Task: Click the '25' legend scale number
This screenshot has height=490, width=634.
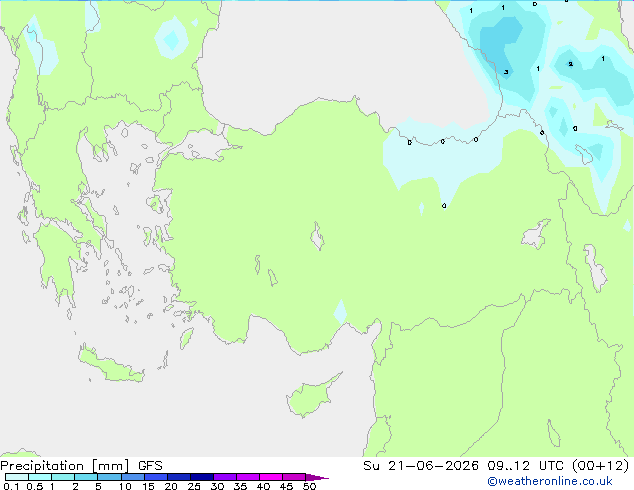Action: click(x=194, y=486)
